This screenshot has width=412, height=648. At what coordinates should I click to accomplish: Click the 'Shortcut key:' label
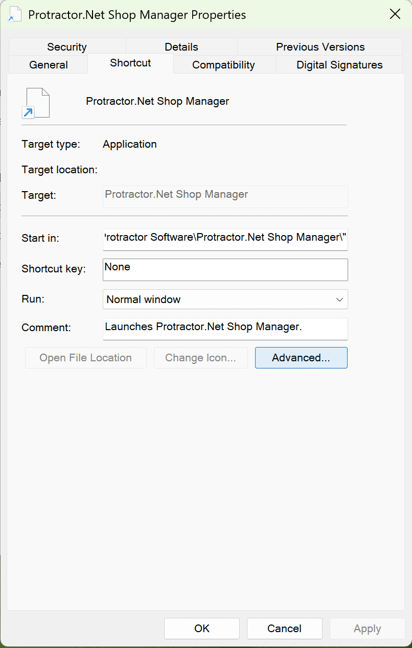54,269
